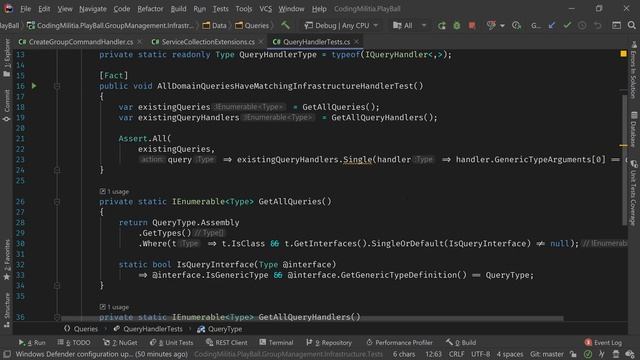Commit changes with the green checkmark
The height and width of the screenshot is (360, 640).
pyautogui.click(x=567, y=26)
